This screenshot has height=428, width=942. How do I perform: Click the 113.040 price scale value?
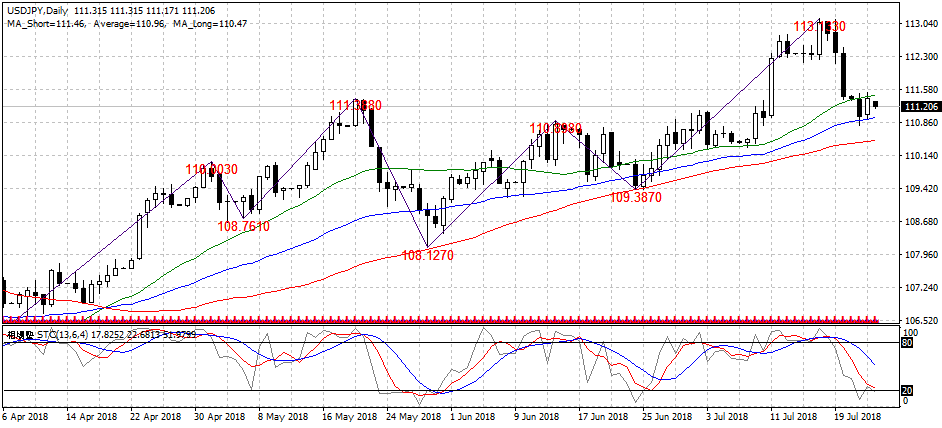(x=919, y=24)
